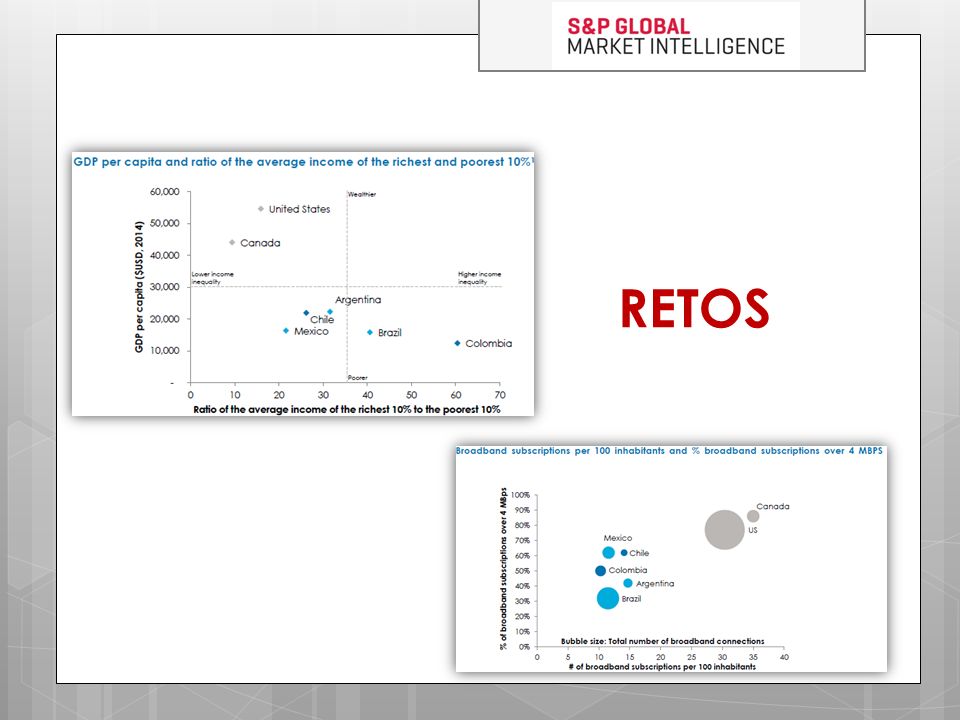
Task: Click the S&P Global Market Intelligence logo
Action: click(x=675, y=36)
